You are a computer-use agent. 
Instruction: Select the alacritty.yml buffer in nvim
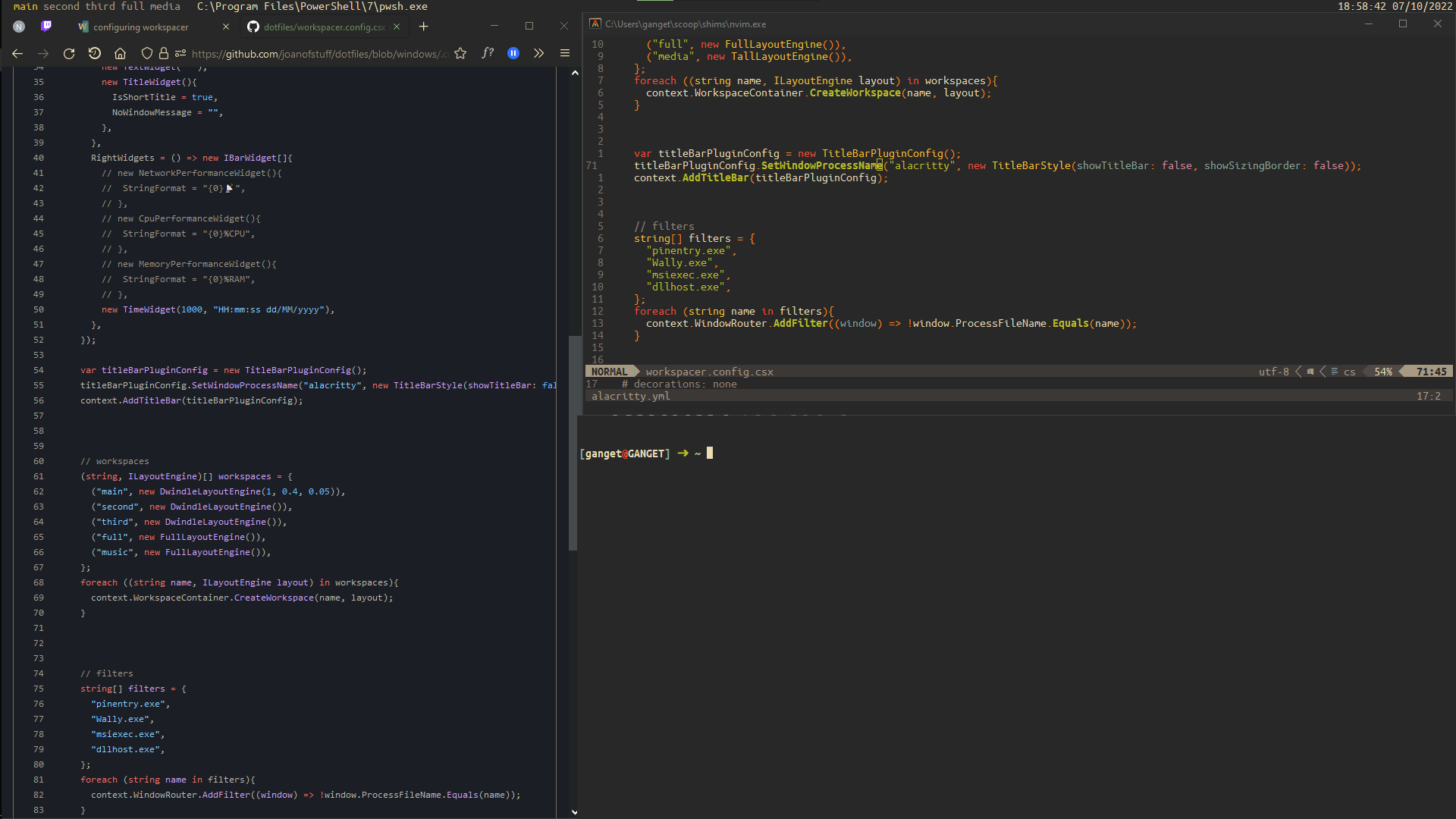click(630, 396)
